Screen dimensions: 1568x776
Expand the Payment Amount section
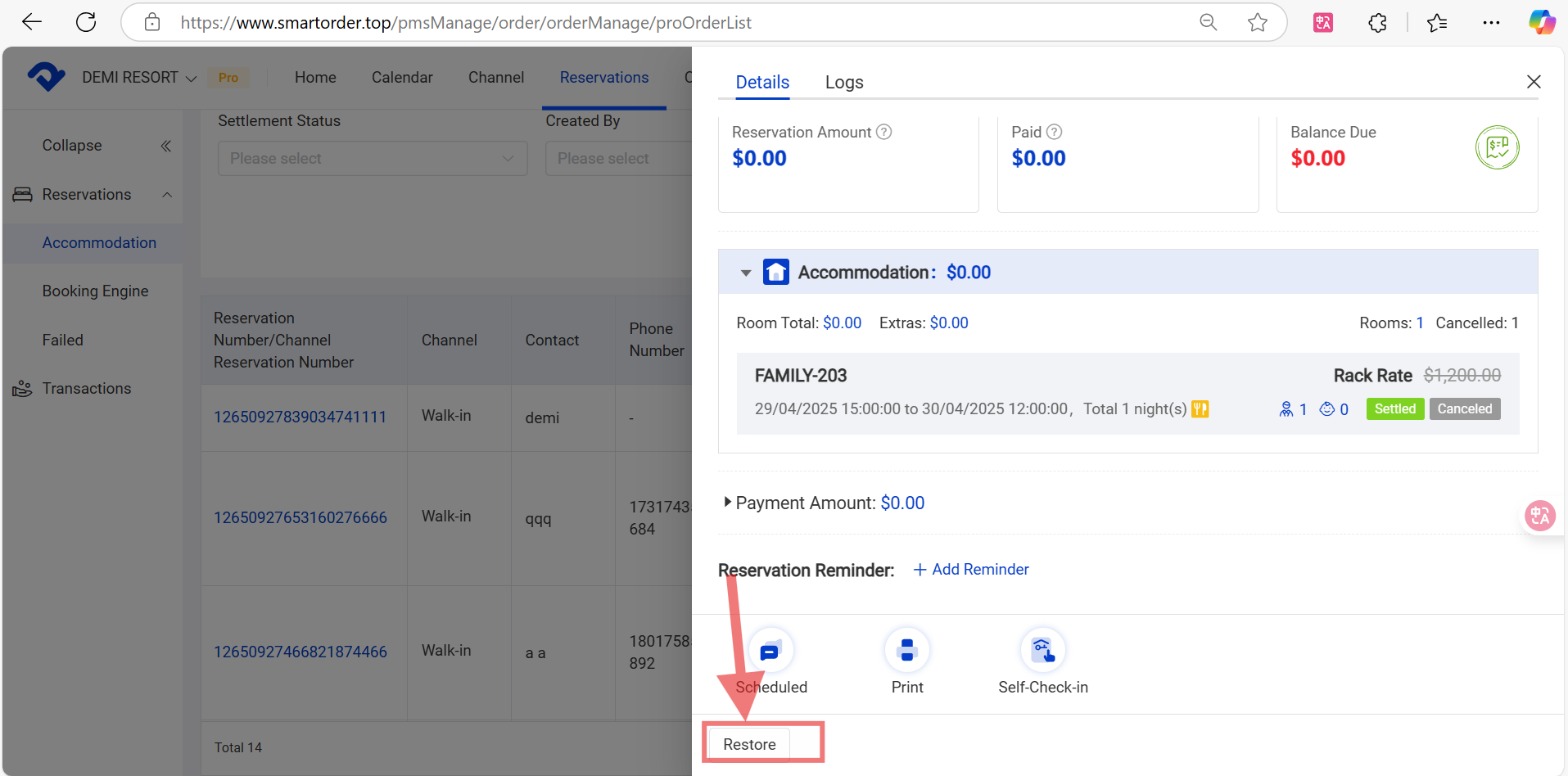(x=727, y=503)
